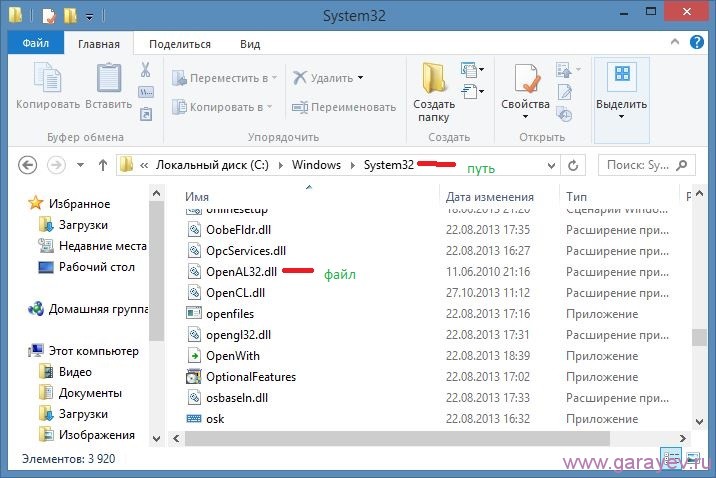Expand the Delete (Удалить) dropdown arrow
Viewport: 716px width, 478px height.
(361, 78)
